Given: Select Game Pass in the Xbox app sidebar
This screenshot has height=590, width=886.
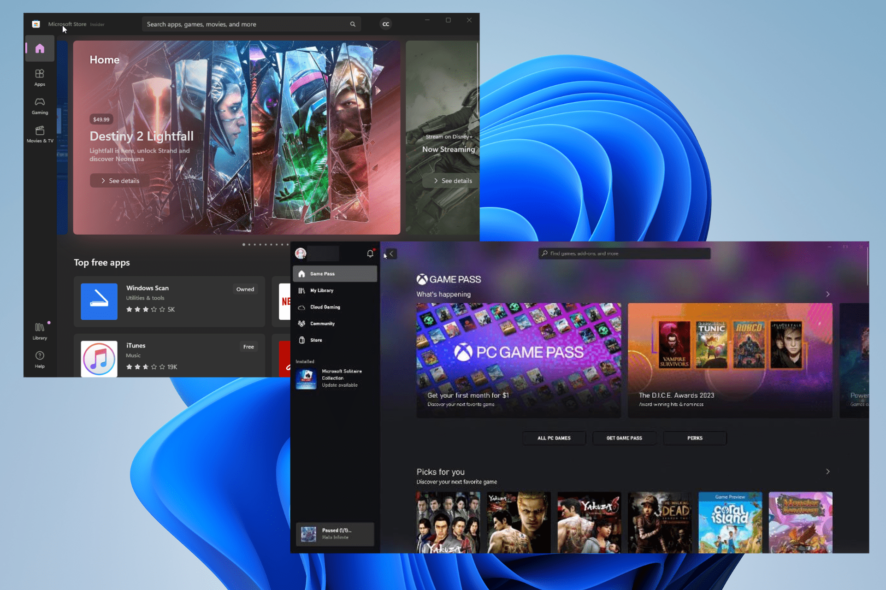Looking at the screenshot, I should (335, 274).
